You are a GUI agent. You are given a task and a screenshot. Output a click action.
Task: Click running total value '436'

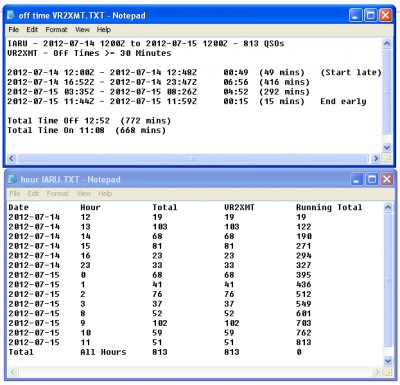(304, 285)
